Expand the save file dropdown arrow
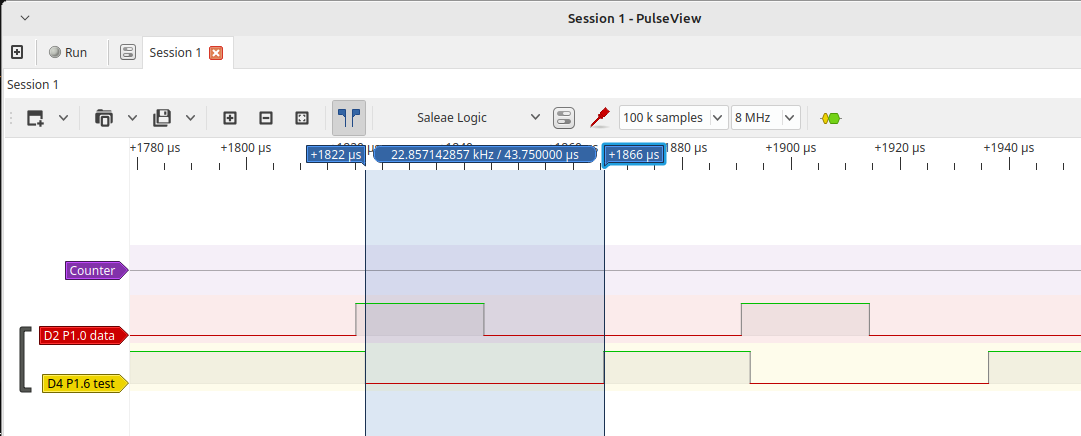Viewport: 1081px width, 436px height. pos(190,118)
